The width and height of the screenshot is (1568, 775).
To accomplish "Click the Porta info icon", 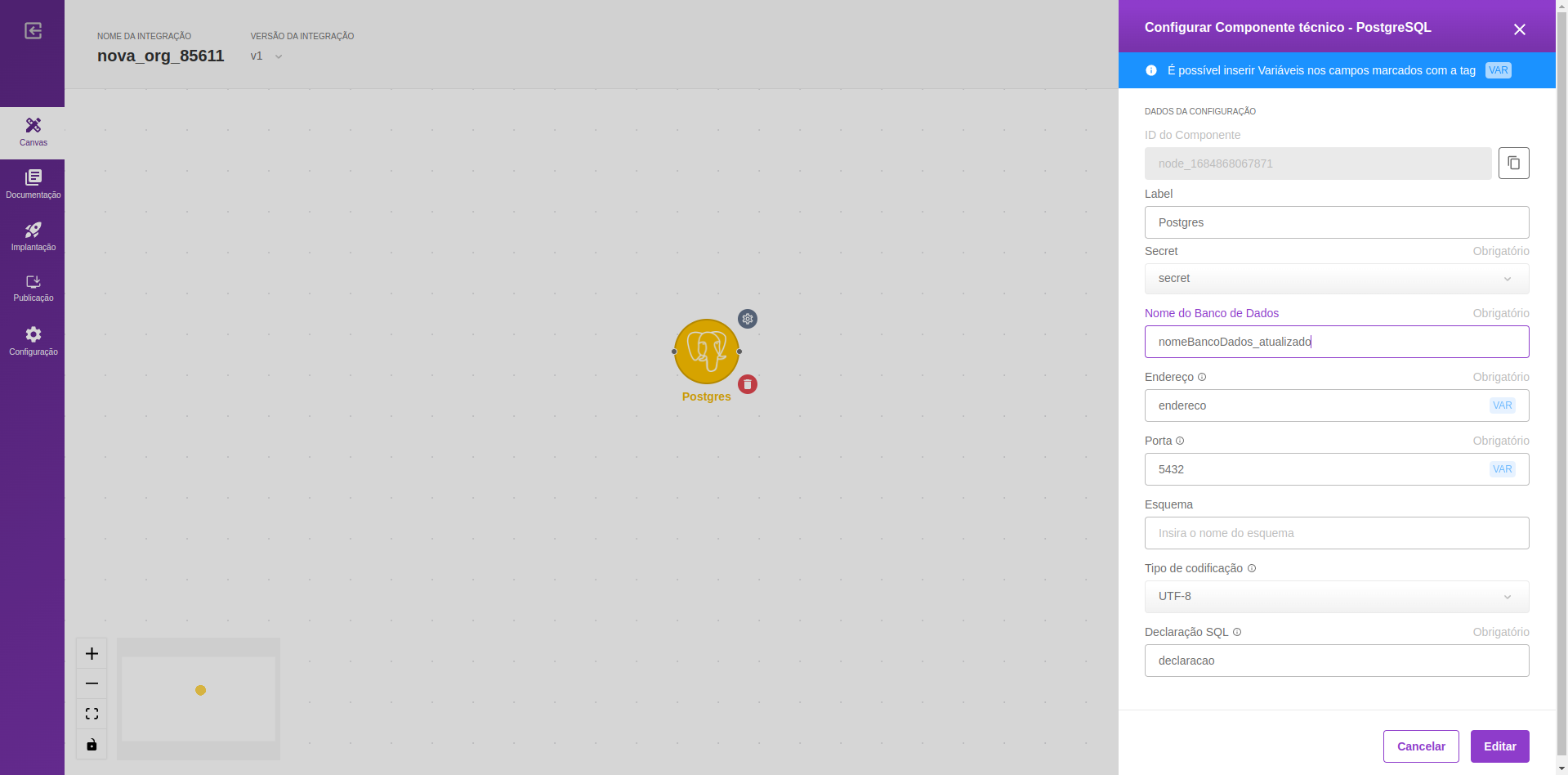I will tap(1180, 441).
